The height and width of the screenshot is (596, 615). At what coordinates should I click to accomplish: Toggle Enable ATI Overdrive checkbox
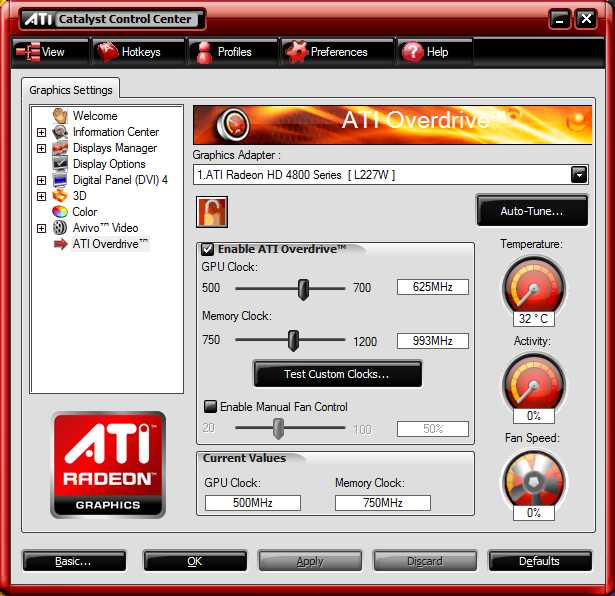point(207,249)
